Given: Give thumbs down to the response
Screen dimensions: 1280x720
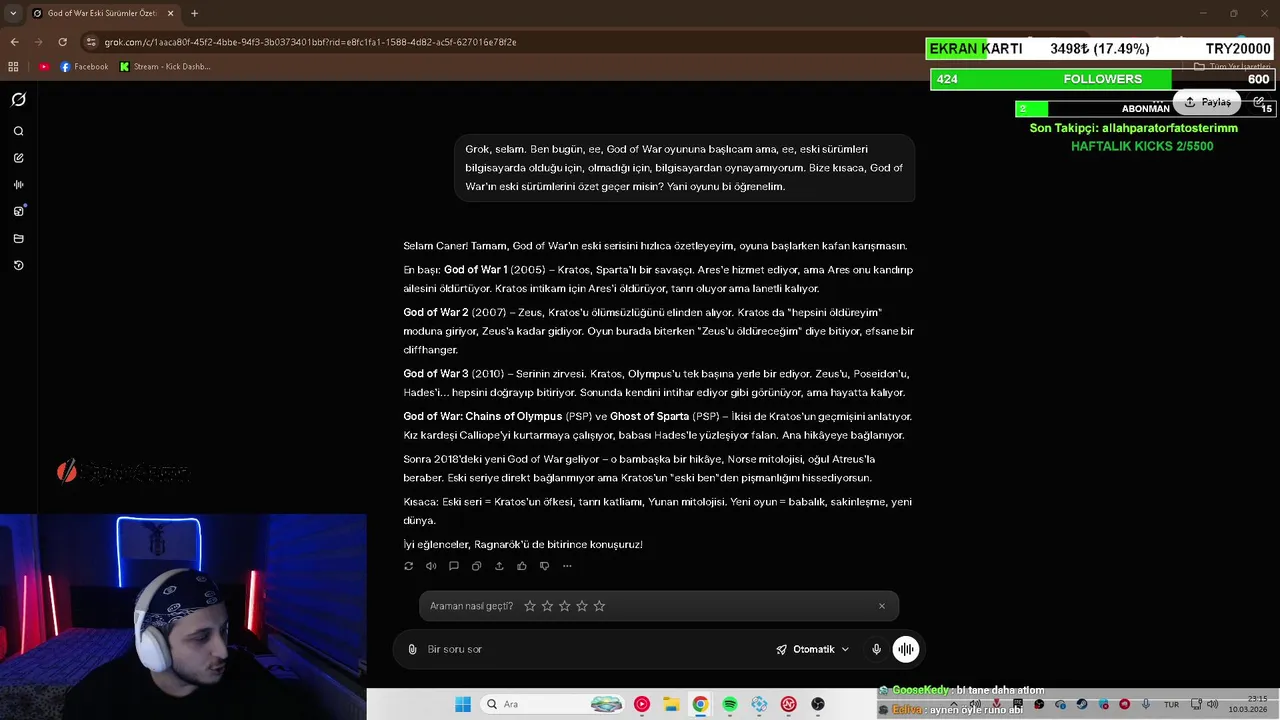Looking at the screenshot, I should pos(544,566).
